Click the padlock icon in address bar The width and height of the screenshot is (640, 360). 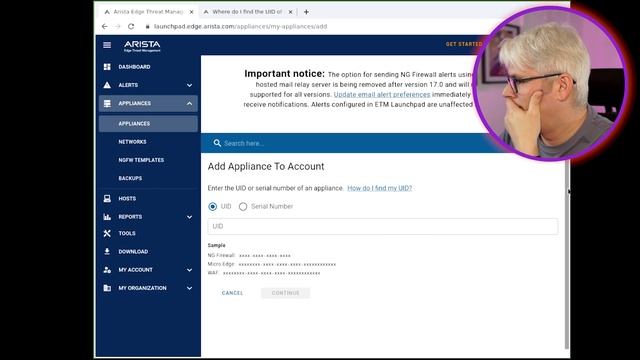pyautogui.click(x=147, y=26)
